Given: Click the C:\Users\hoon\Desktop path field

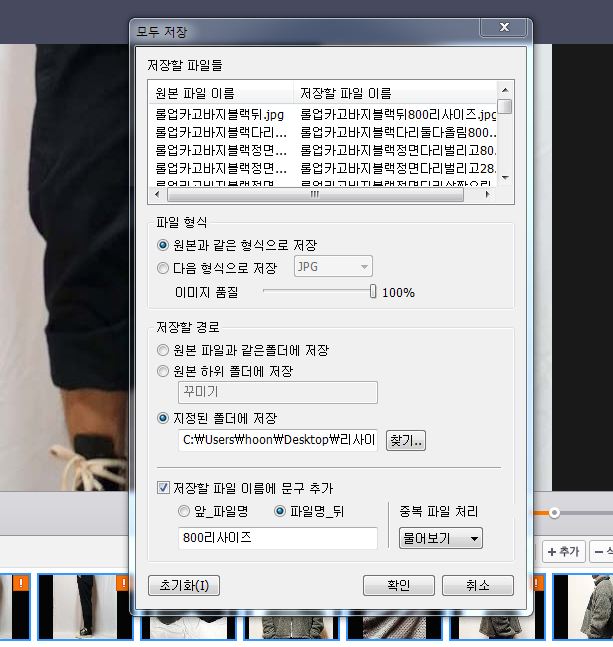Looking at the screenshot, I should point(278,440).
